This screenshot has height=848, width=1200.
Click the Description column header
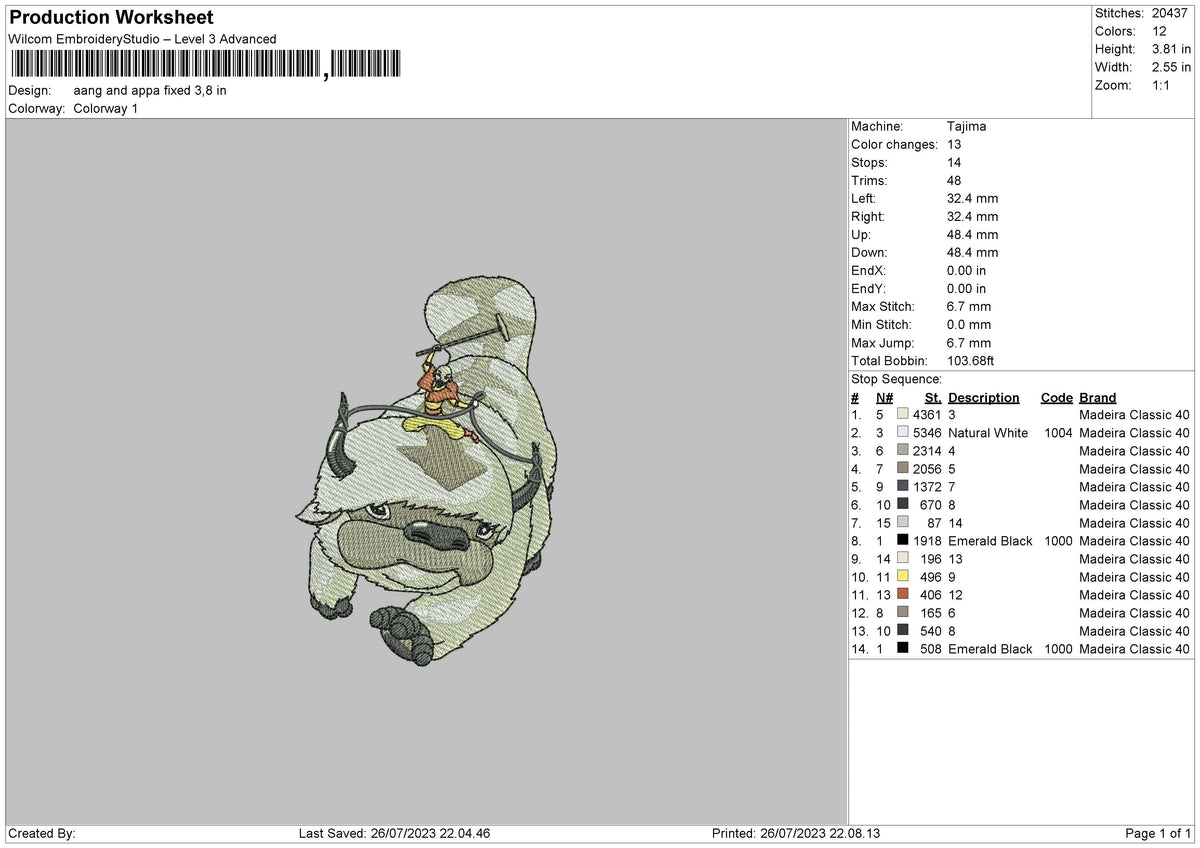[x=984, y=398]
